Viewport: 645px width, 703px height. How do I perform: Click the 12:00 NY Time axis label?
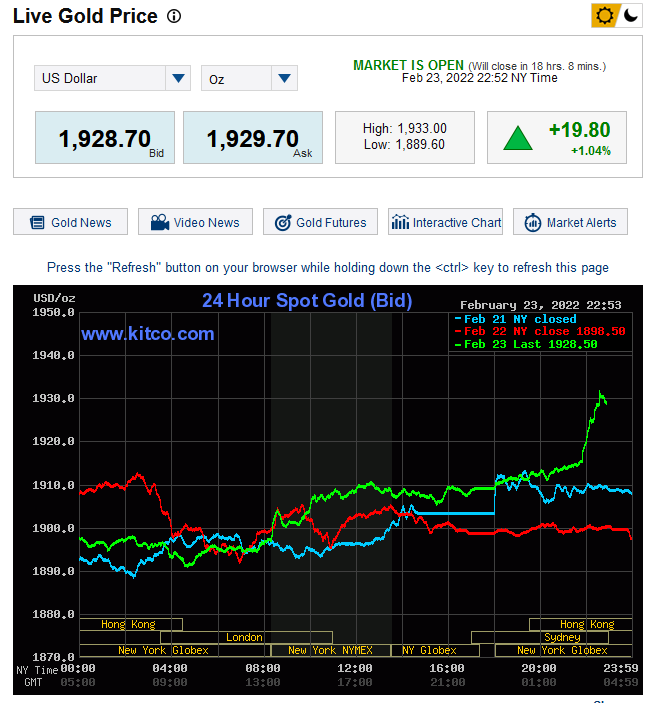coord(355,668)
